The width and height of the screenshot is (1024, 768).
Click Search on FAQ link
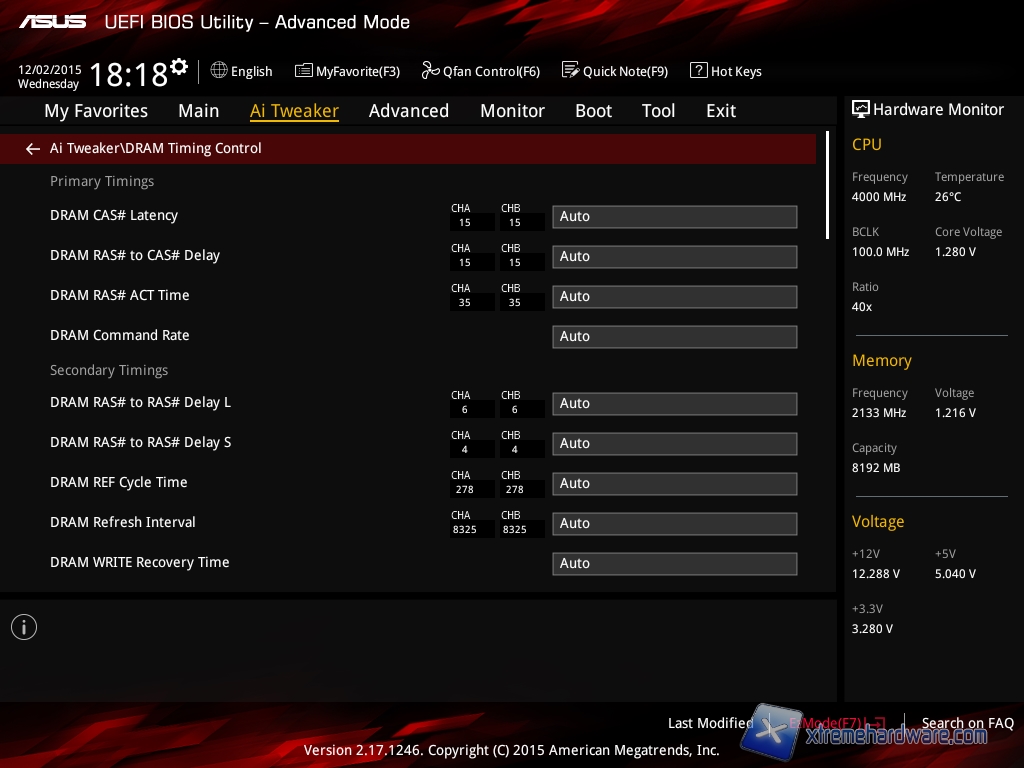click(967, 723)
